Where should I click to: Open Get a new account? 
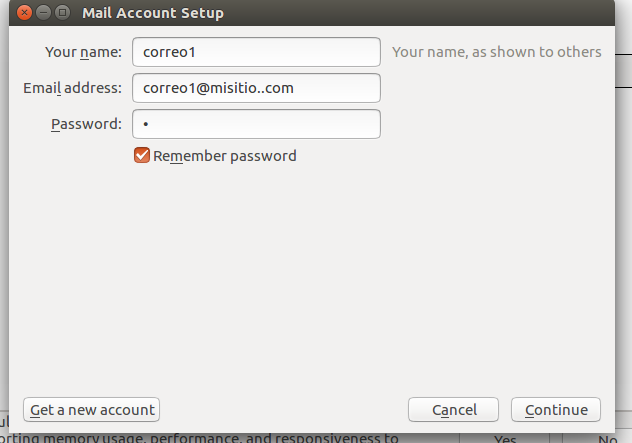click(91, 410)
